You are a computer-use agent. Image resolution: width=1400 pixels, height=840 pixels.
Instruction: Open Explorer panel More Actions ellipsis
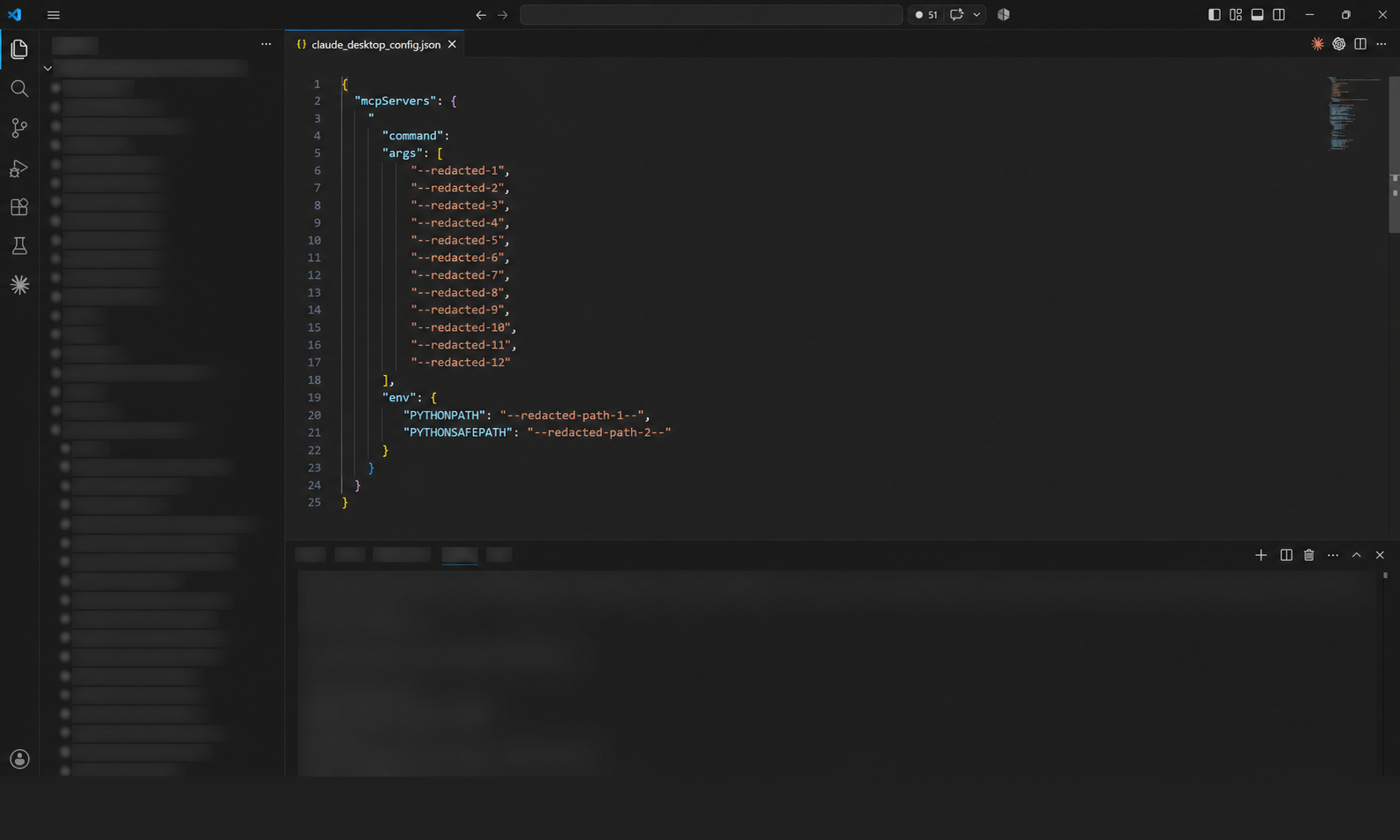click(x=267, y=44)
